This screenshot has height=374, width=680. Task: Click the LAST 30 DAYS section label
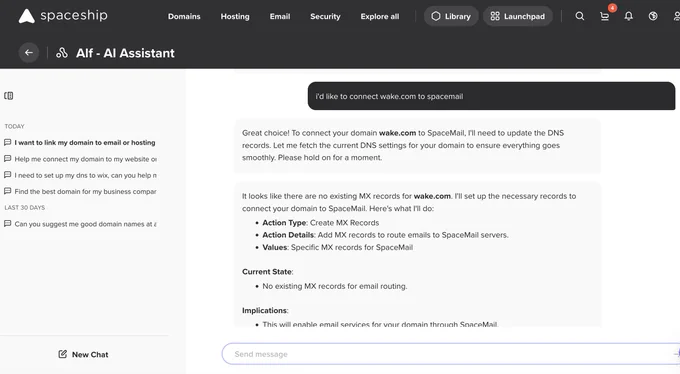click(25, 207)
